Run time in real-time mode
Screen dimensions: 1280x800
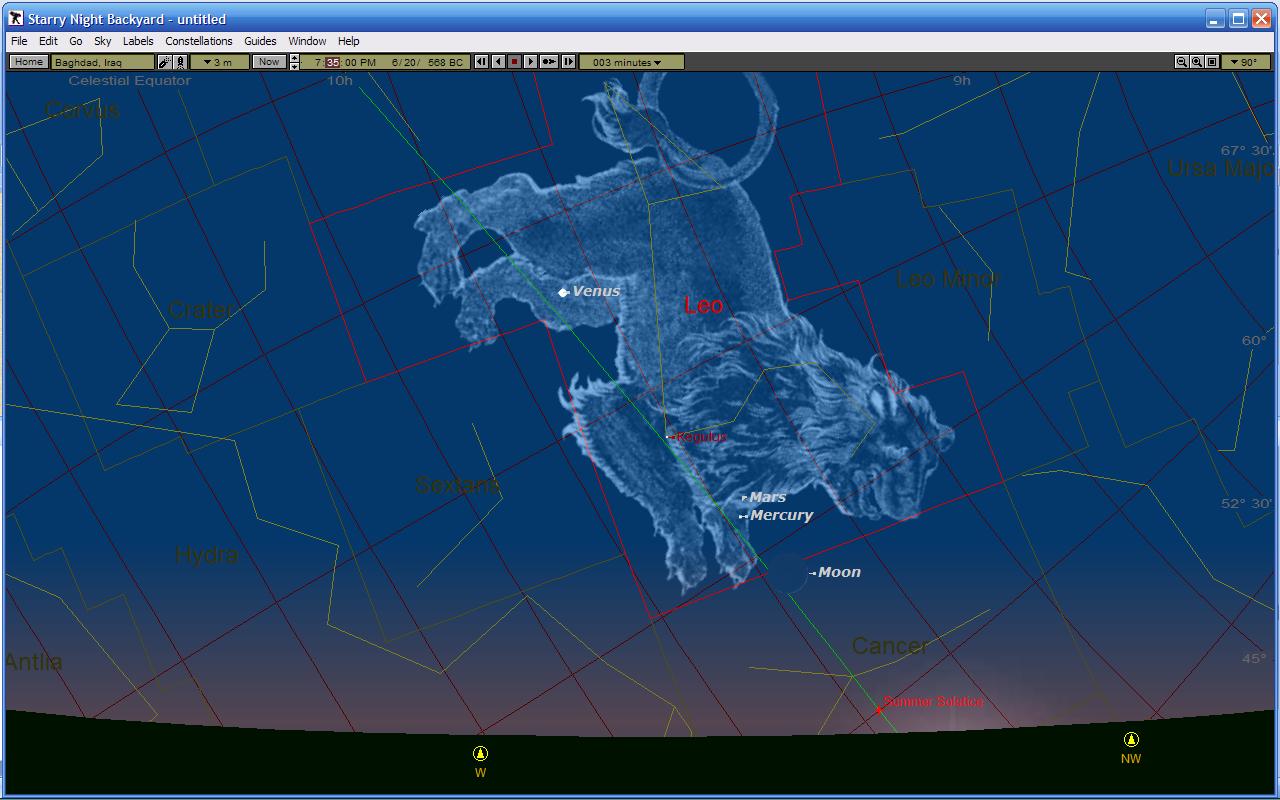[x=549, y=62]
